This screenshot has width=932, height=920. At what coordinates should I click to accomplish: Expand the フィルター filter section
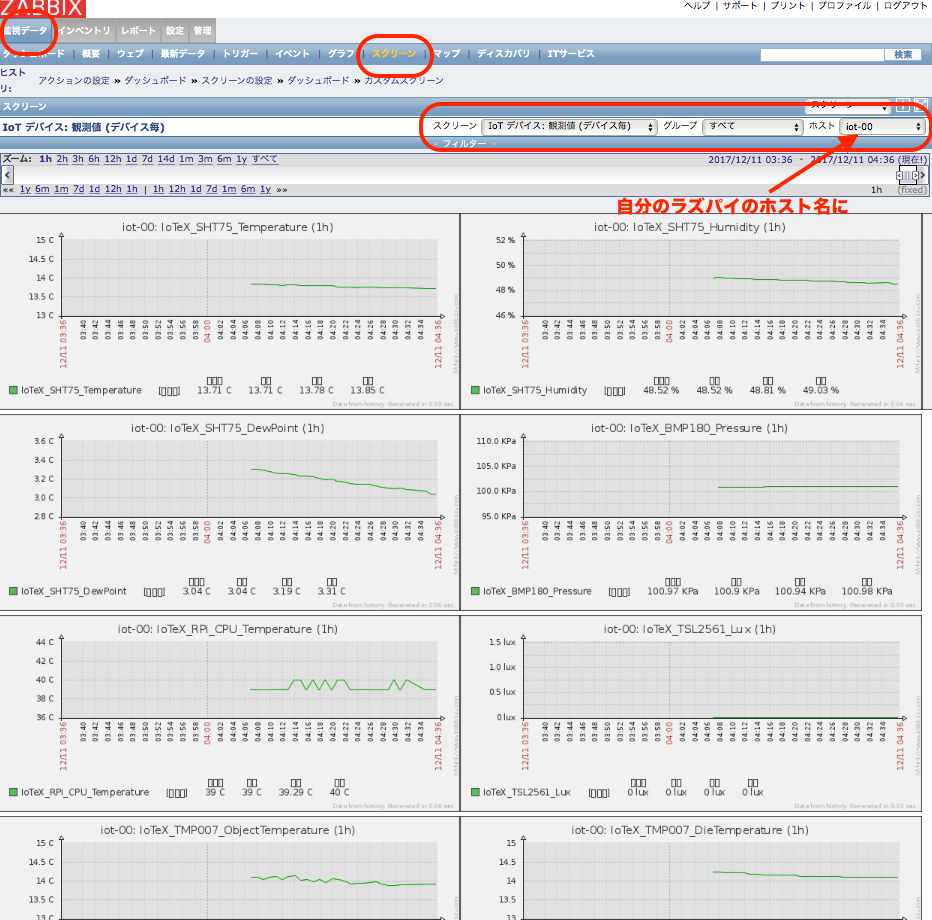pyautogui.click(x=465, y=144)
